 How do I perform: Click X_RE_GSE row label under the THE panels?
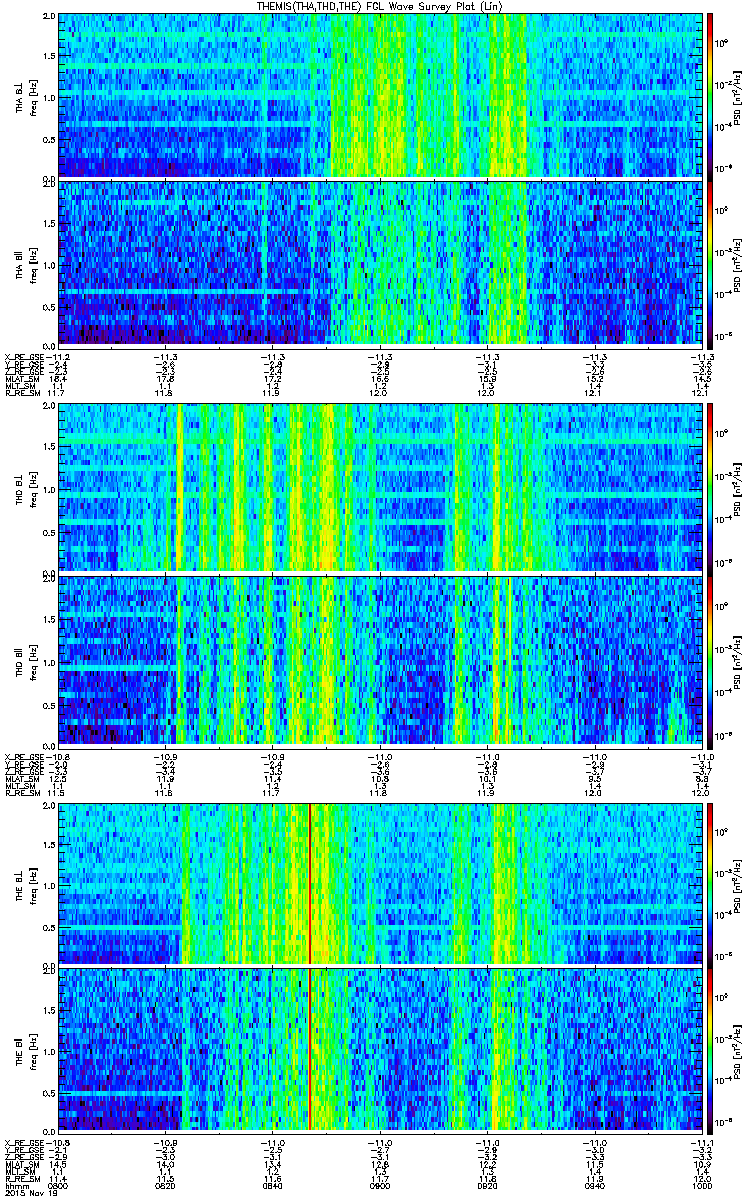(24, 1144)
